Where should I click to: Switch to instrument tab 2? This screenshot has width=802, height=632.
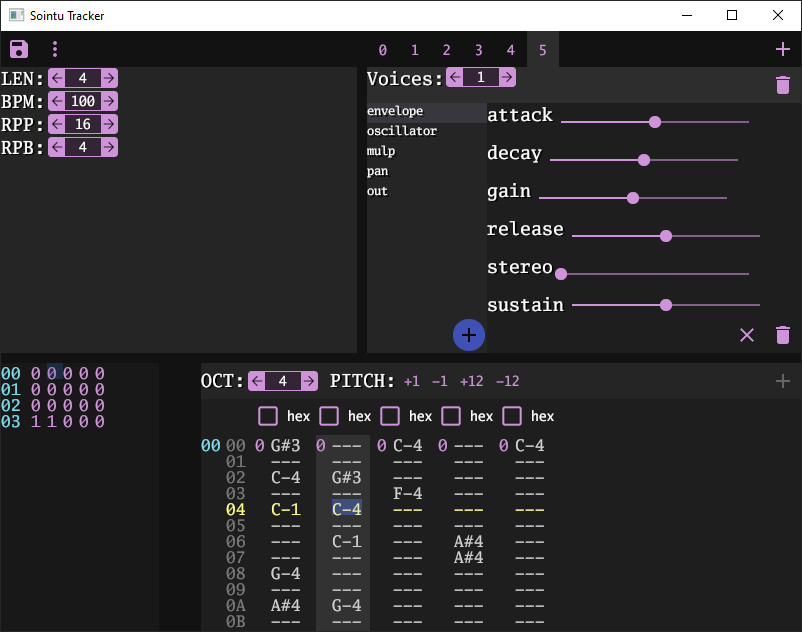click(x=446, y=50)
